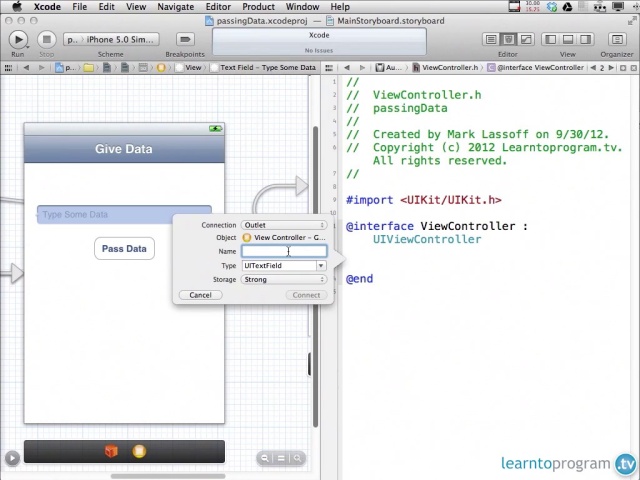Click the Pass Data button on the storyboard
The width and height of the screenshot is (640, 480).
[x=124, y=249]
